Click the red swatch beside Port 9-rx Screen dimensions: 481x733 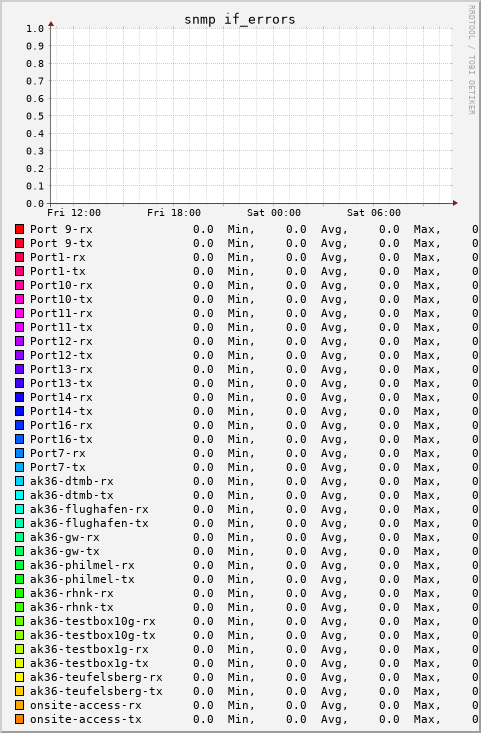coord(19,229)
